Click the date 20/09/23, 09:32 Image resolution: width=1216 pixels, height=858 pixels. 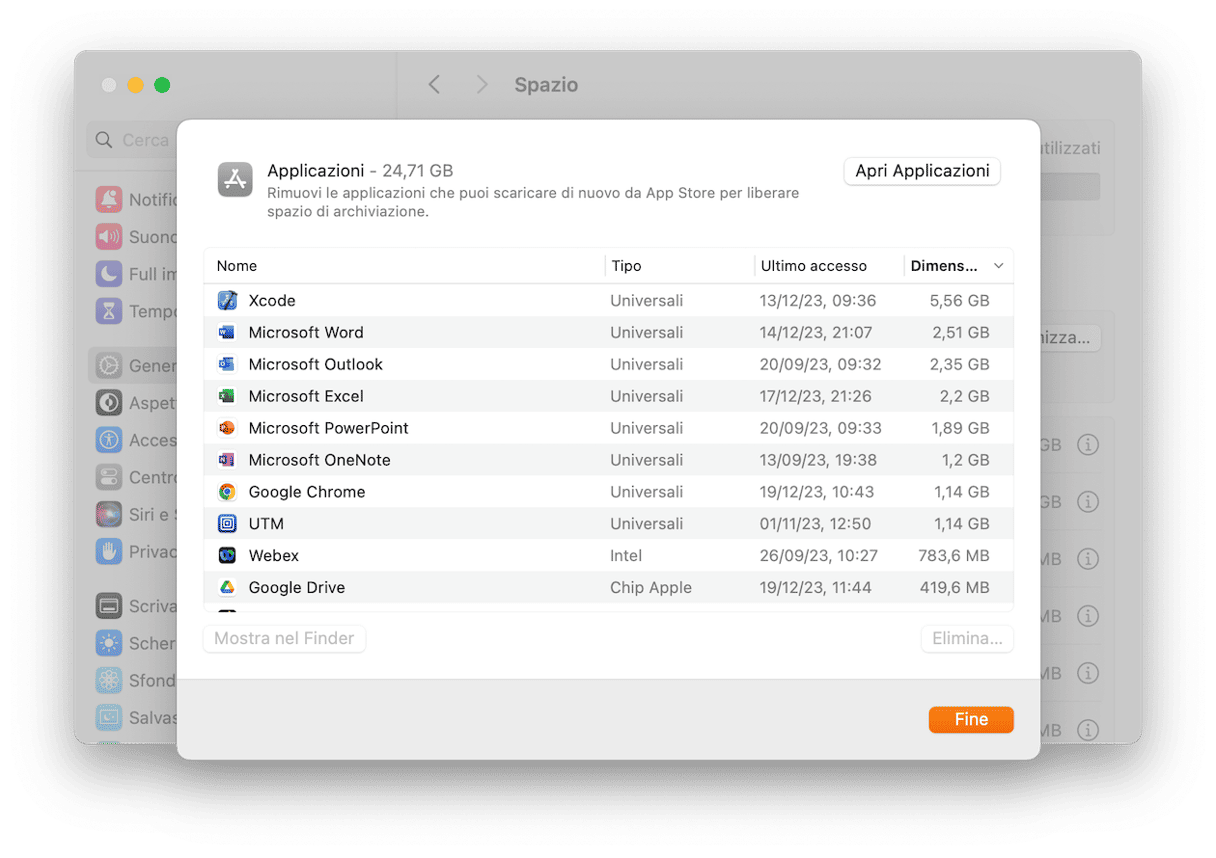click(820, 364)
